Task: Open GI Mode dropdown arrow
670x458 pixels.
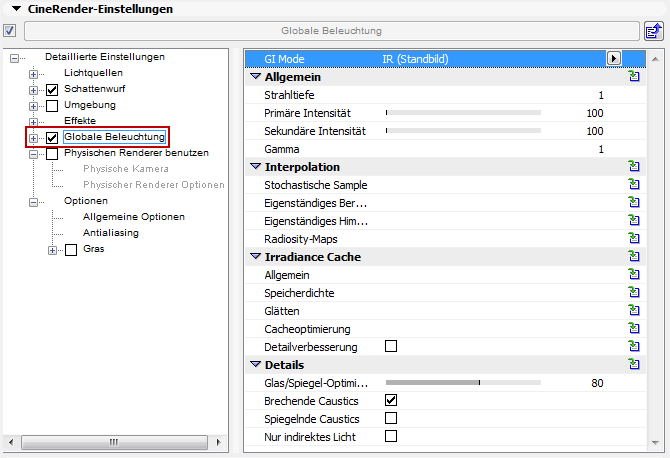Action: click(x=614, y=58)
